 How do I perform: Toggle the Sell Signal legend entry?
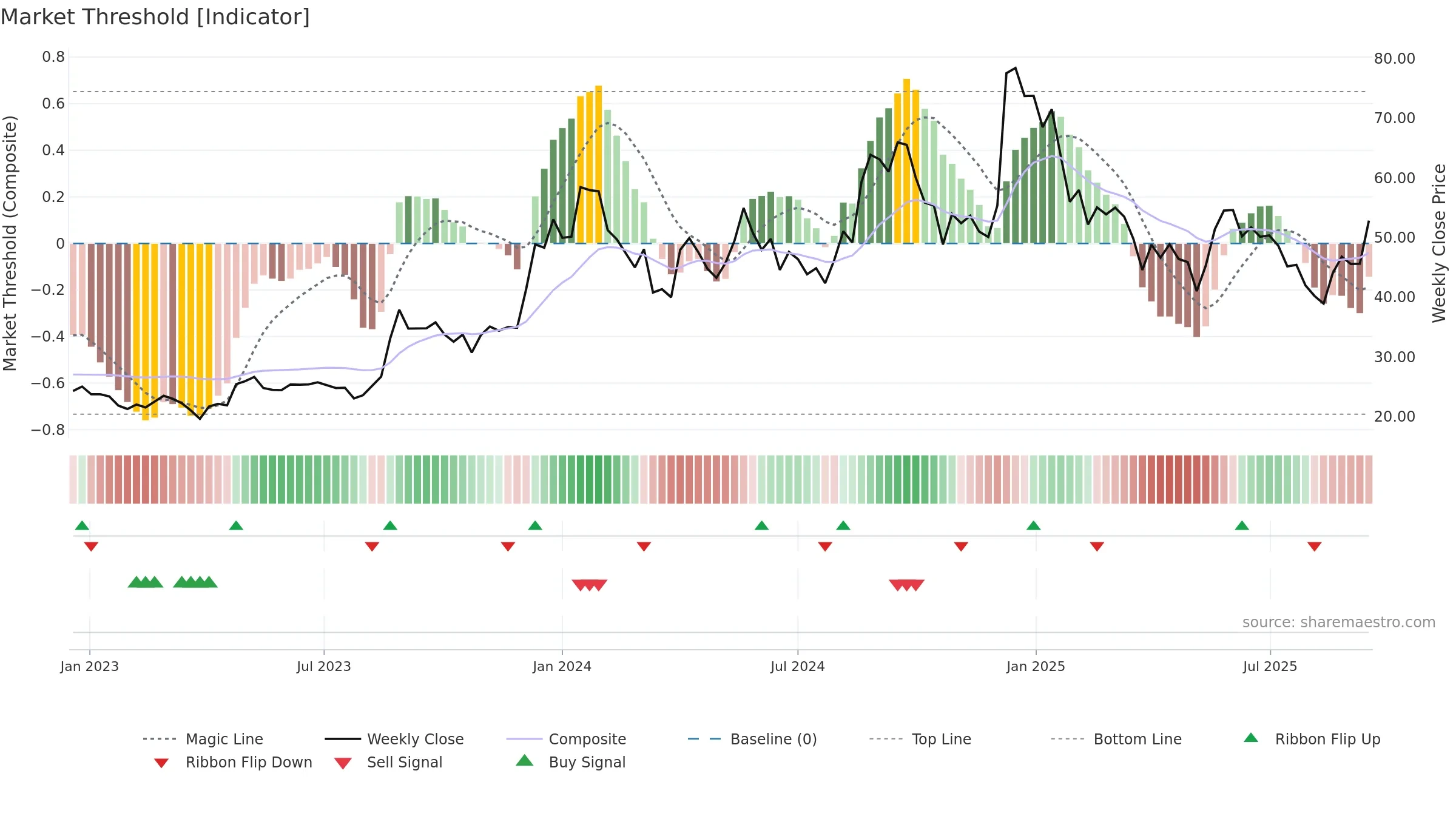point(388,762)
